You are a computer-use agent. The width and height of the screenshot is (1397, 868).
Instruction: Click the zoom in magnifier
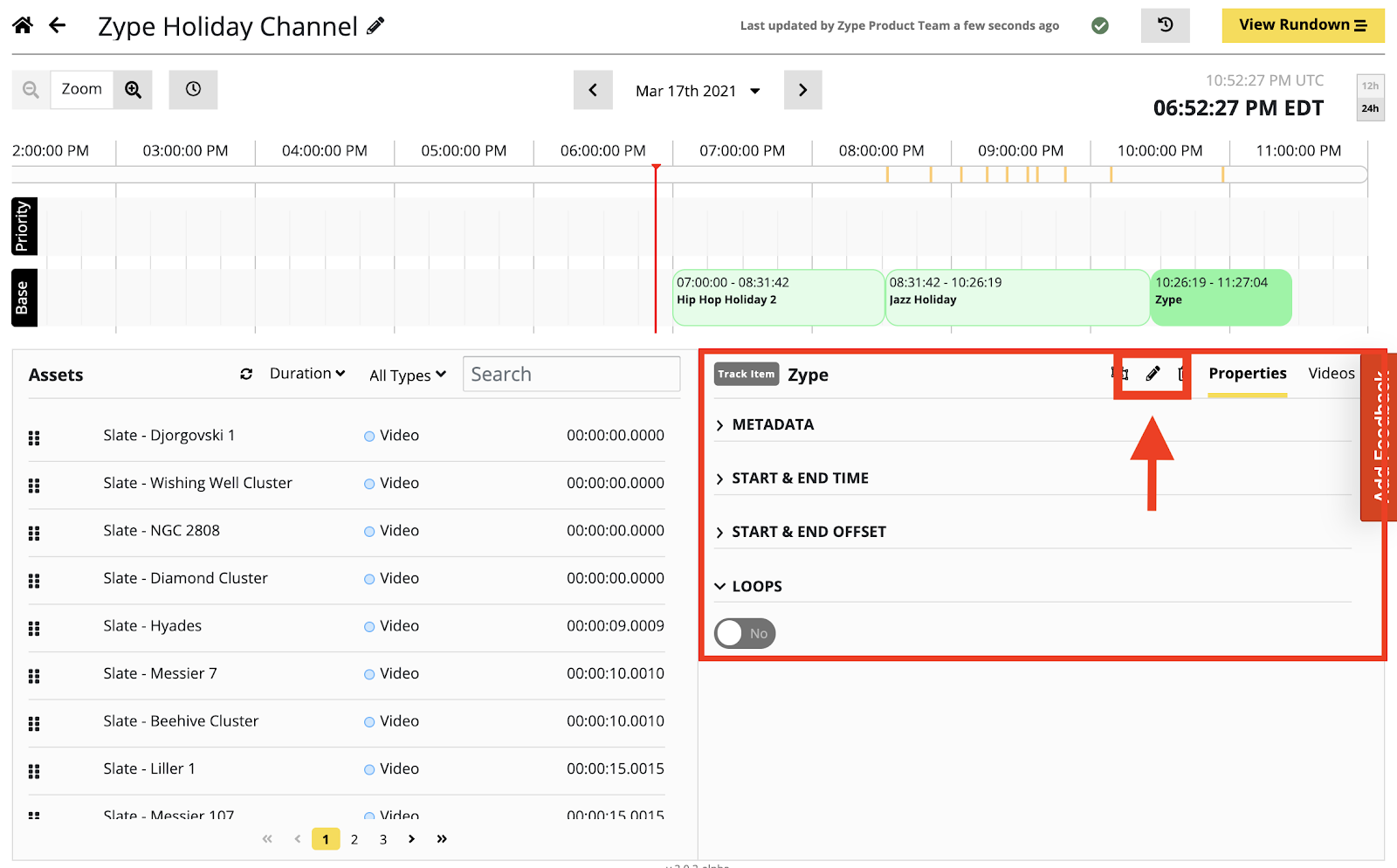click(133, 90)
